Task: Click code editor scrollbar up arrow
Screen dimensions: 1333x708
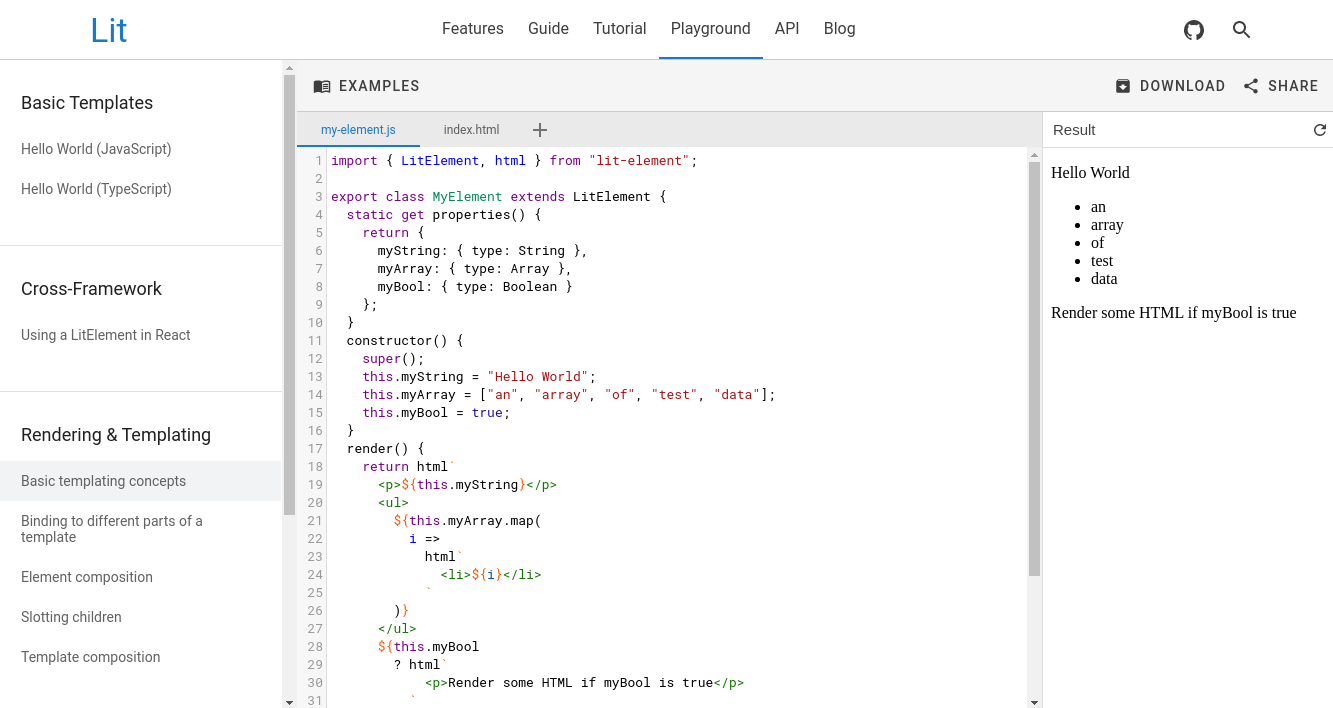Action: [x=1034, y=154]
